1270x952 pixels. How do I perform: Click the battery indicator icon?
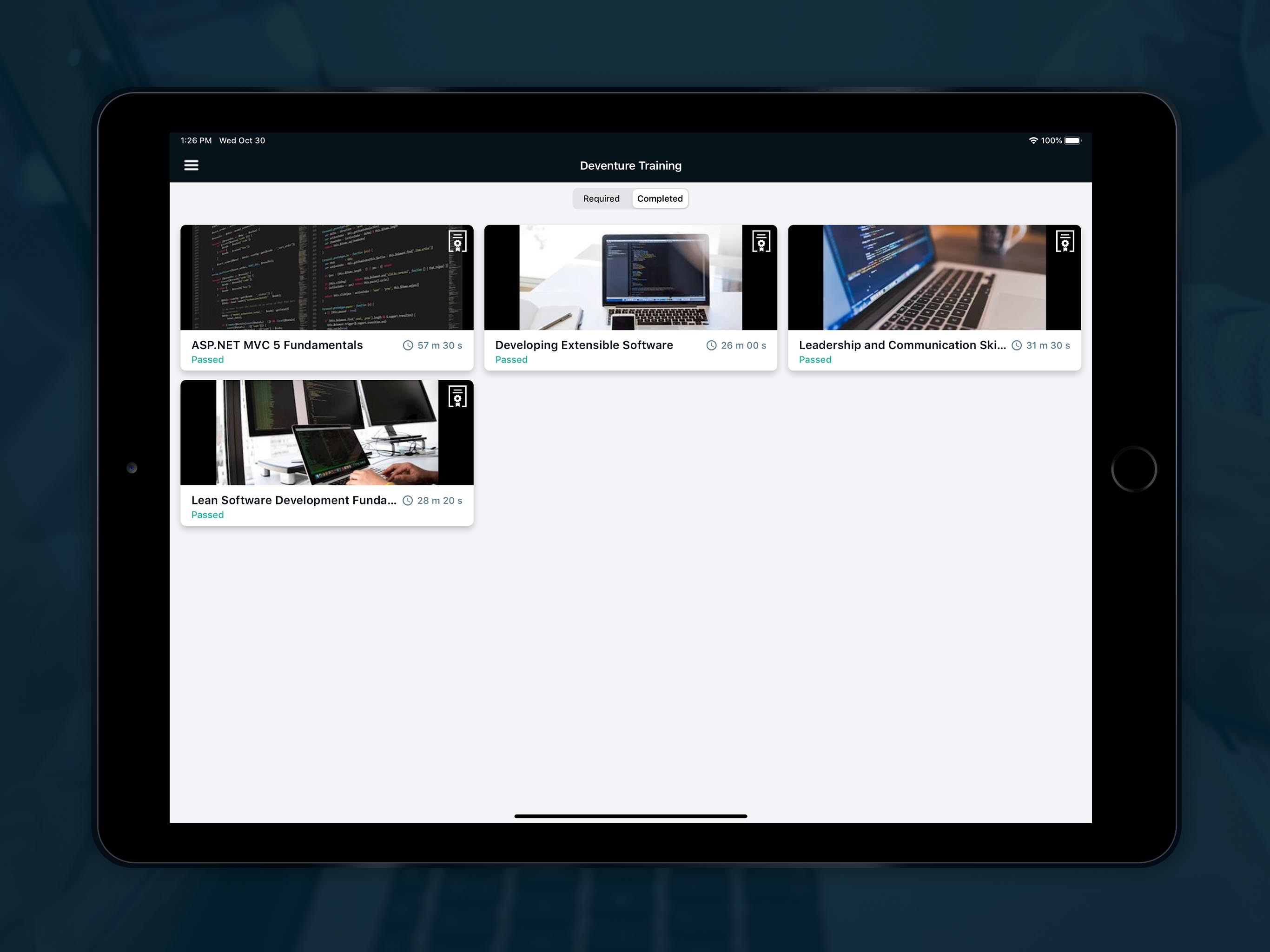pos(1073,141)
